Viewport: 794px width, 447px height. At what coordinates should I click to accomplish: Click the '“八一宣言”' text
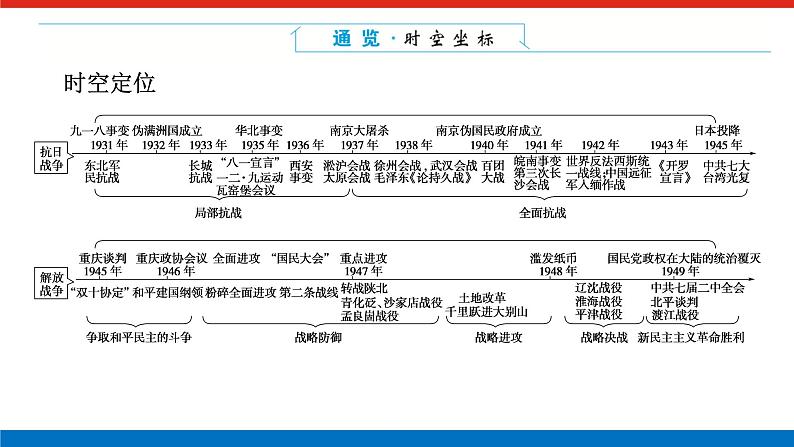(x=250, y=163)
